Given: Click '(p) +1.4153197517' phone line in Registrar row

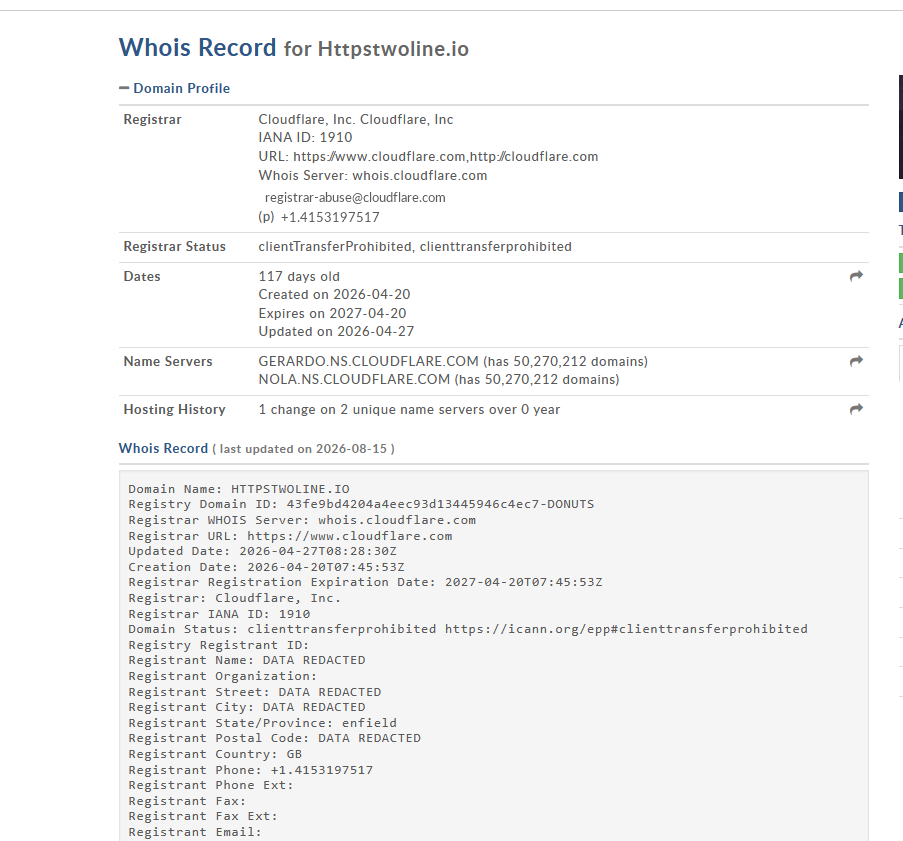Looking at the screenshot, I should click(319, 217).
